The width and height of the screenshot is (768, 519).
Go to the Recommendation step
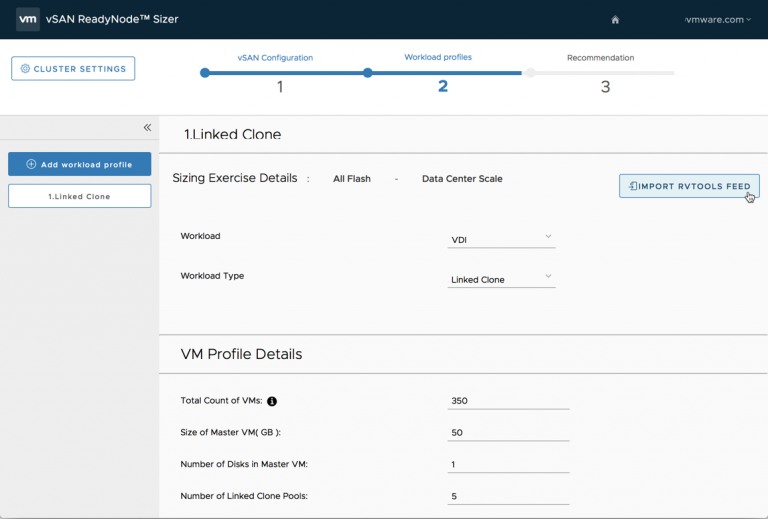[x=600, y=58]
